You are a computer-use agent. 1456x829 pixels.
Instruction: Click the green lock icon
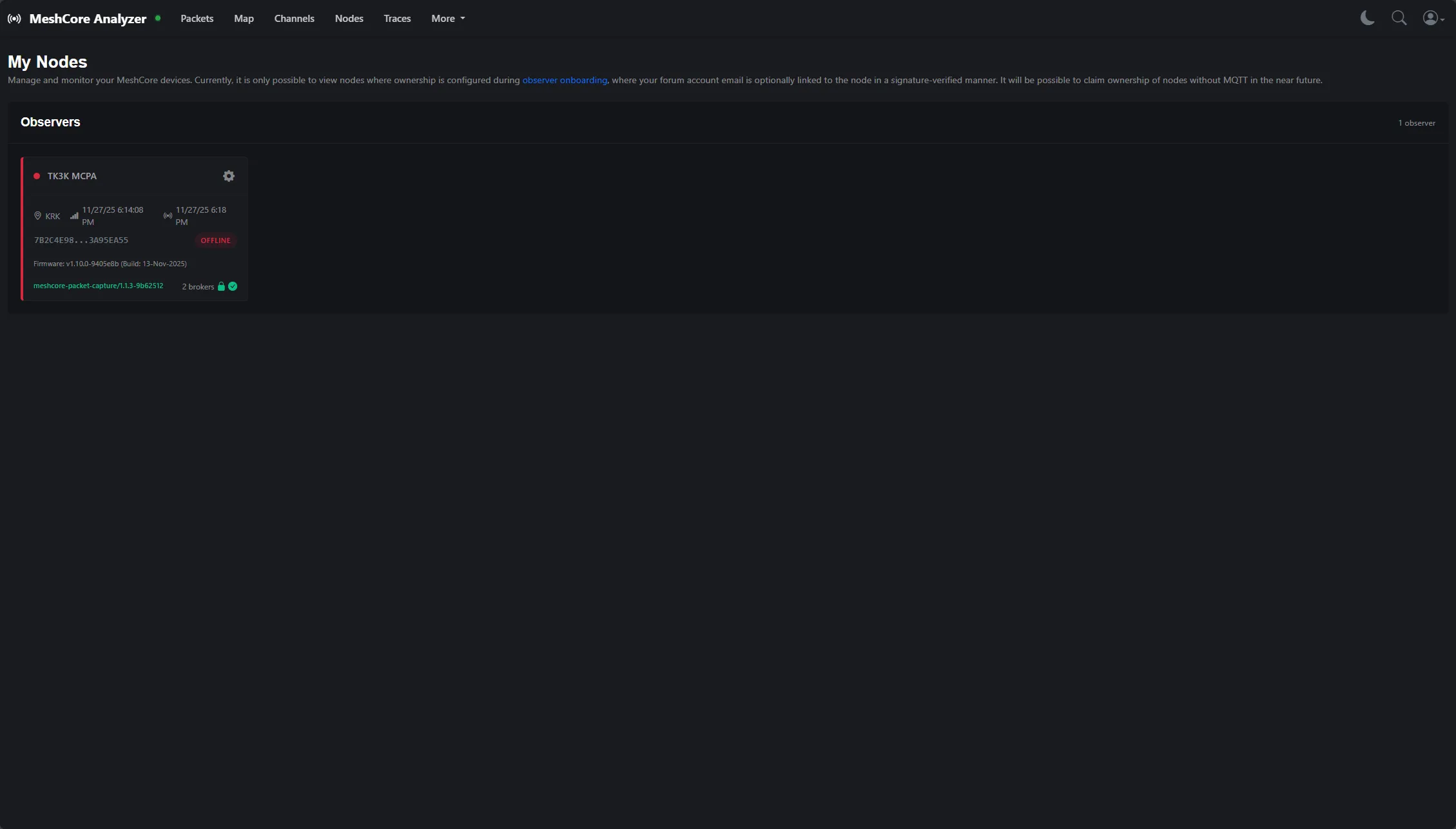click(221, 286)
